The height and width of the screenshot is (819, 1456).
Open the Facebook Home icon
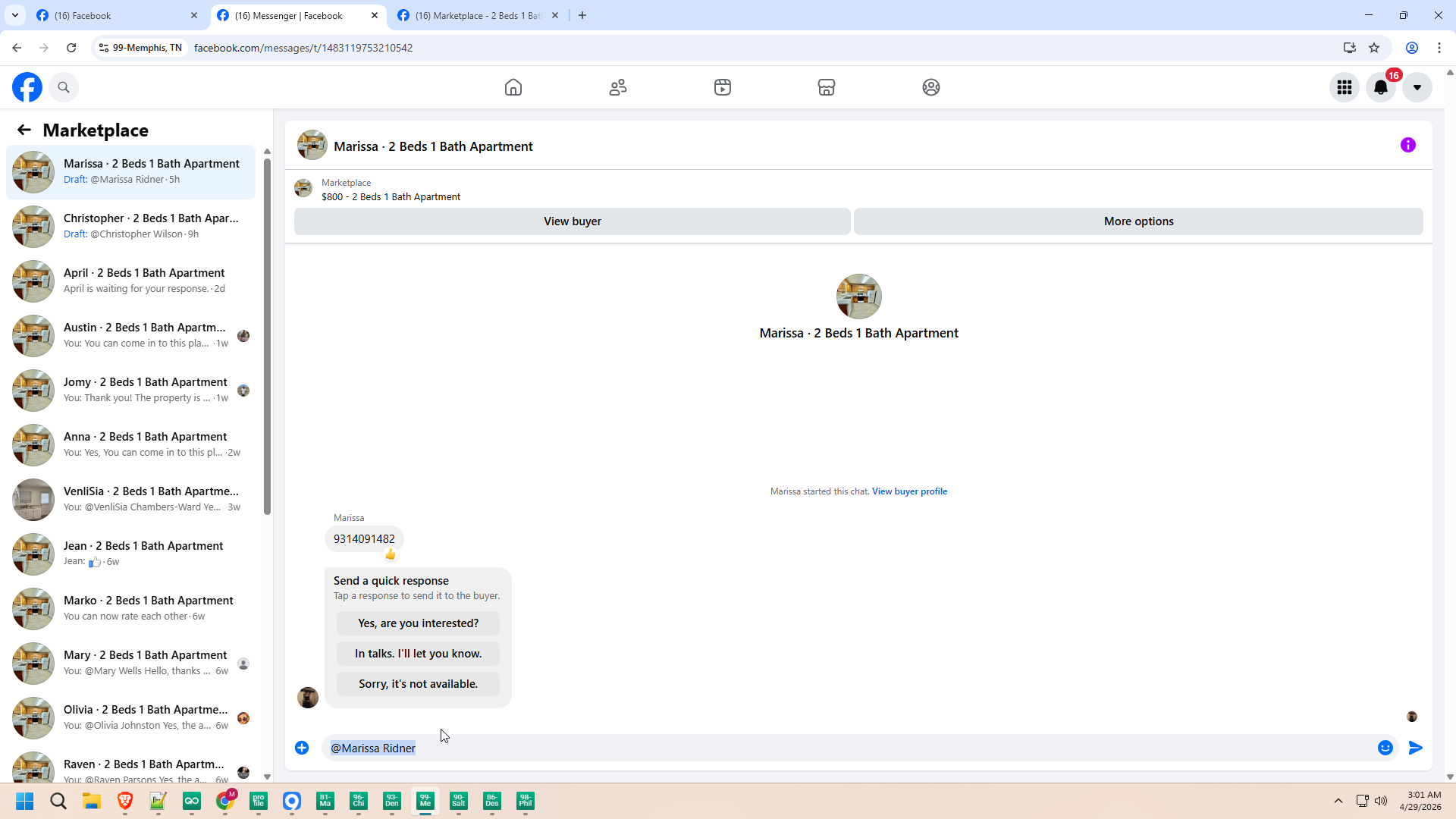coord(513,87)
